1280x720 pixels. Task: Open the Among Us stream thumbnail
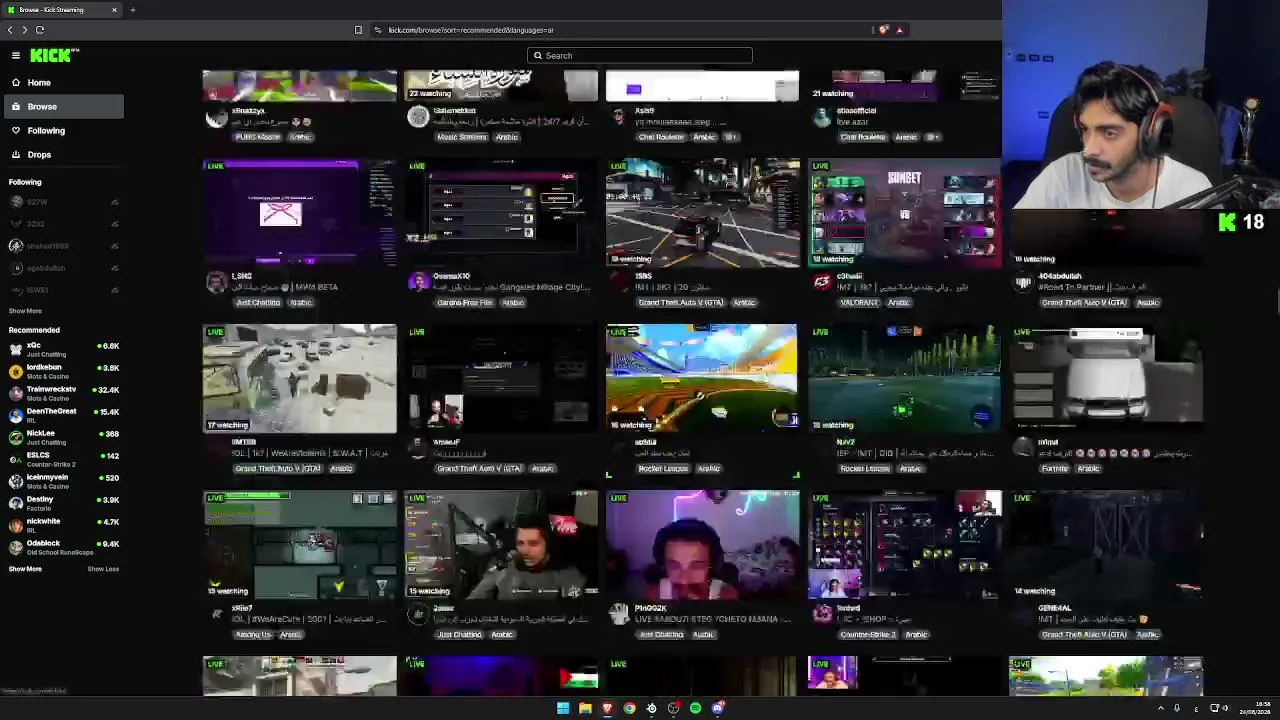299,544
